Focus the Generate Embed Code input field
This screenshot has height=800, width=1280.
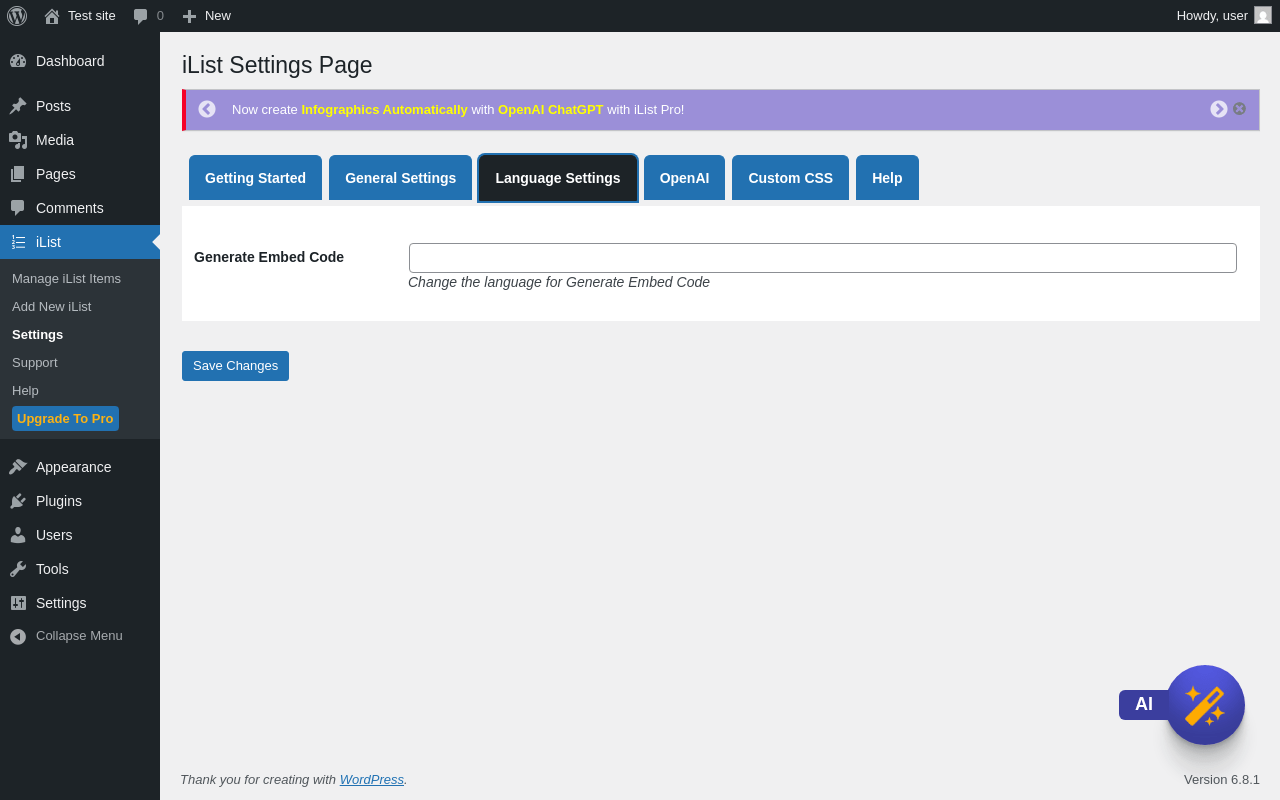pos(823,258)
